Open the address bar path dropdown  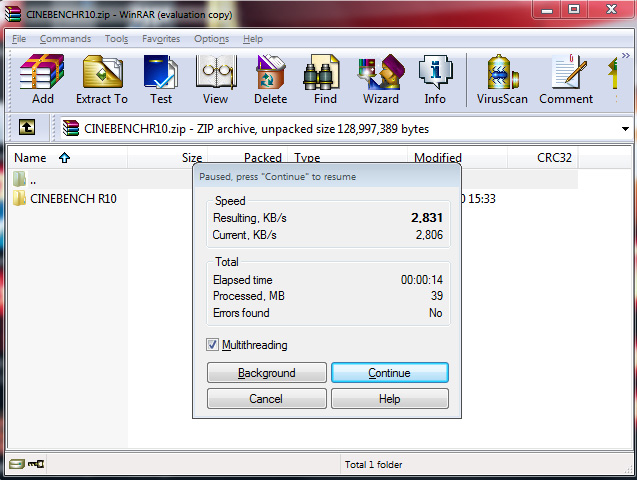(x=625, y=129)
